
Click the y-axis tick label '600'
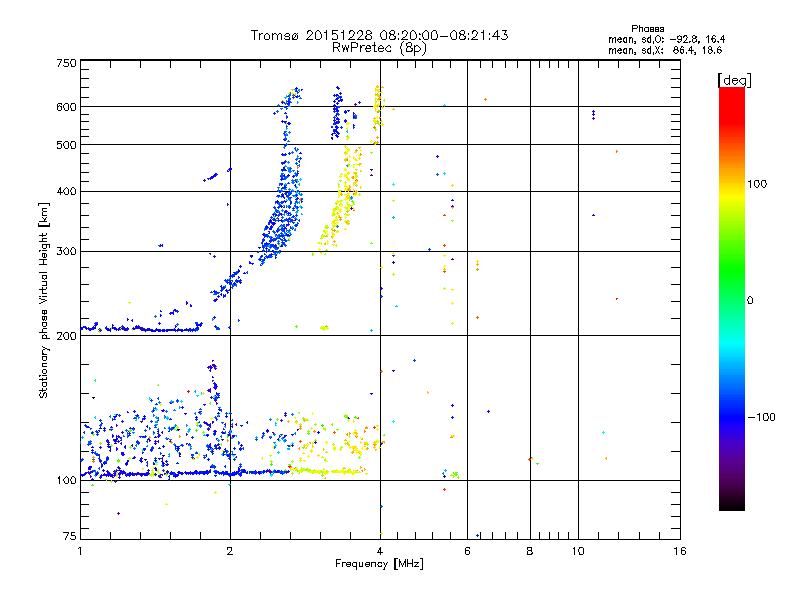(66, 107)
